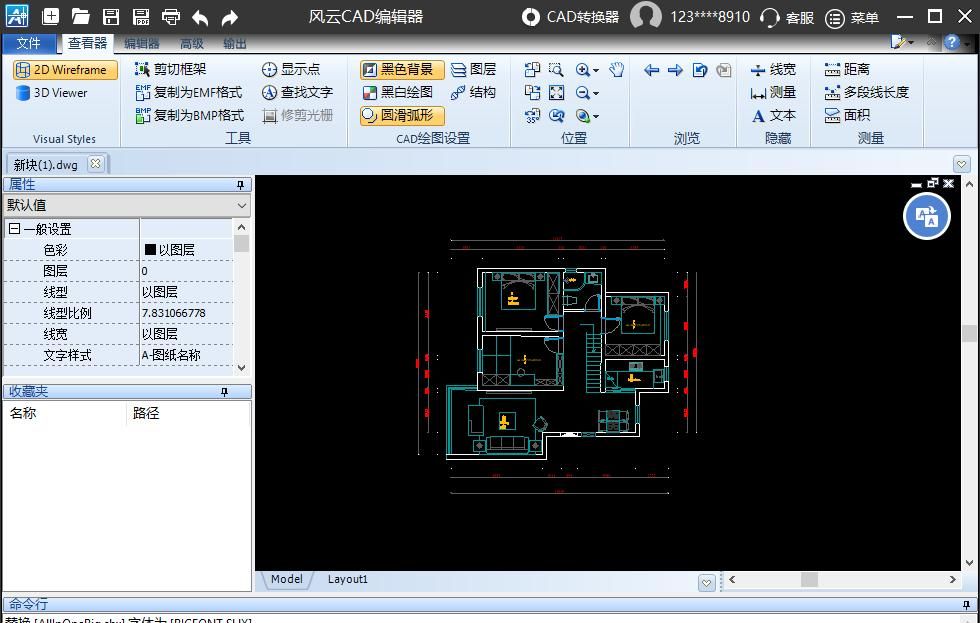
Task: Click the CAD转换器 button
Action: [571, 17]
